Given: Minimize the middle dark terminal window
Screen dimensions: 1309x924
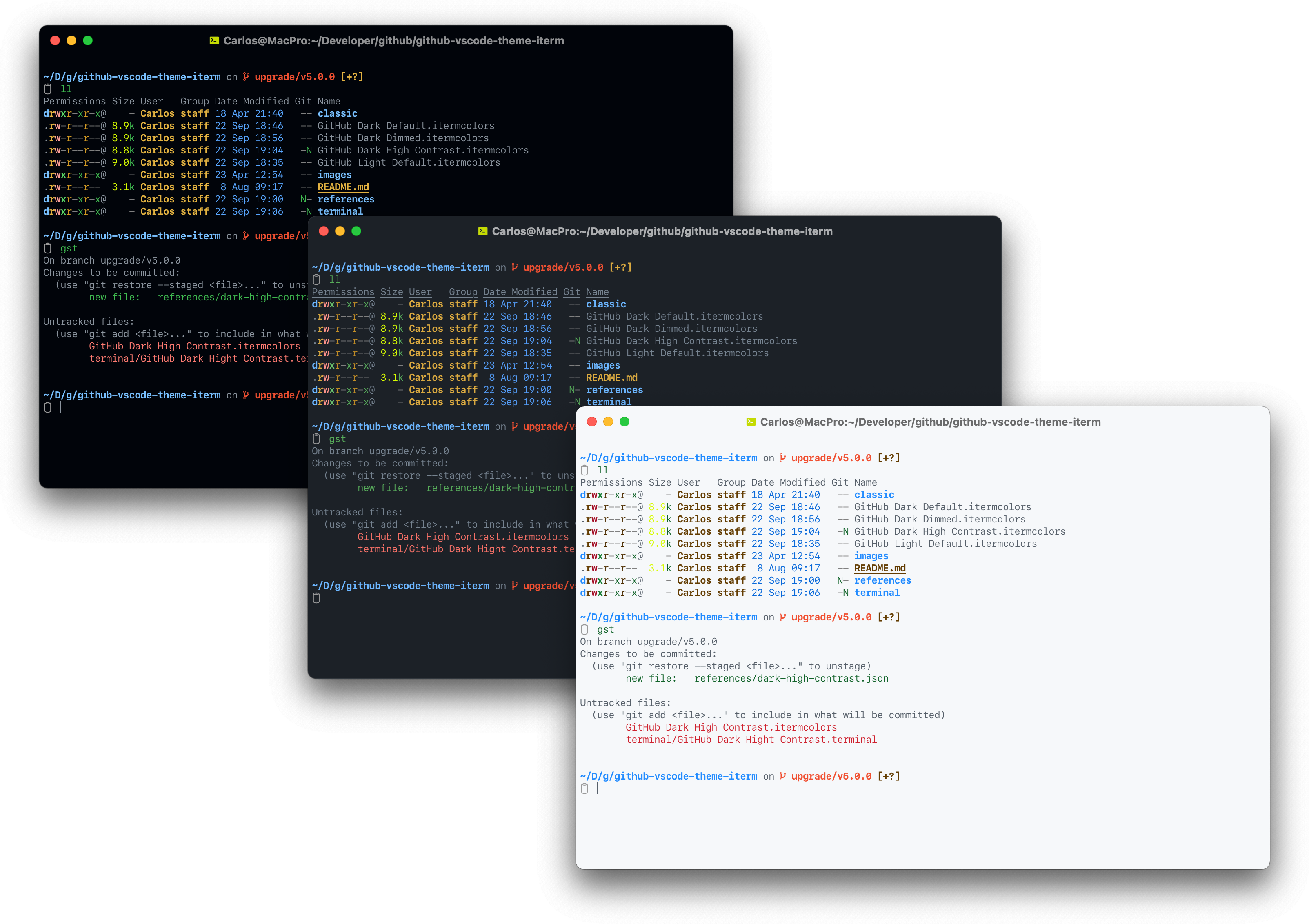Looking at the screenshot, I should [x=340, y=231].
